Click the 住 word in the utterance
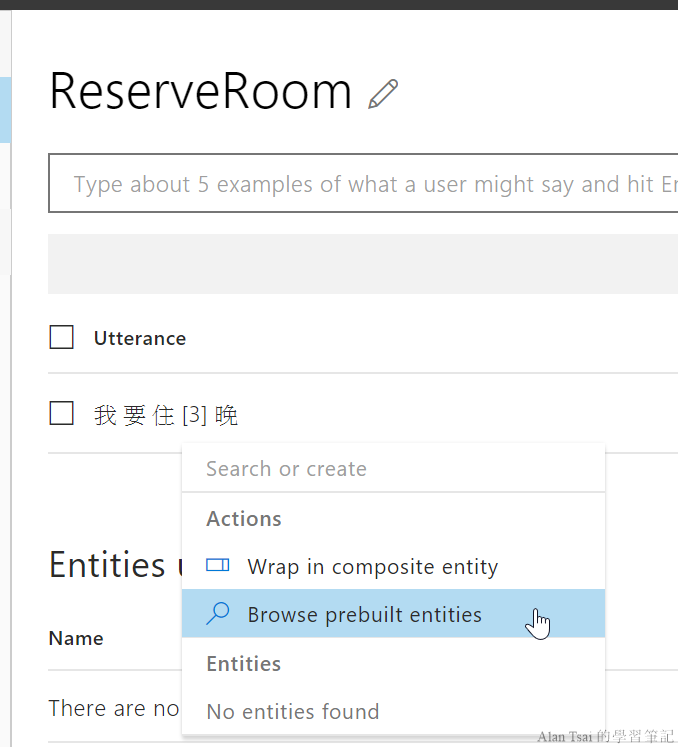678x747 pixels. pyautogui.click(x=164, y=415)
